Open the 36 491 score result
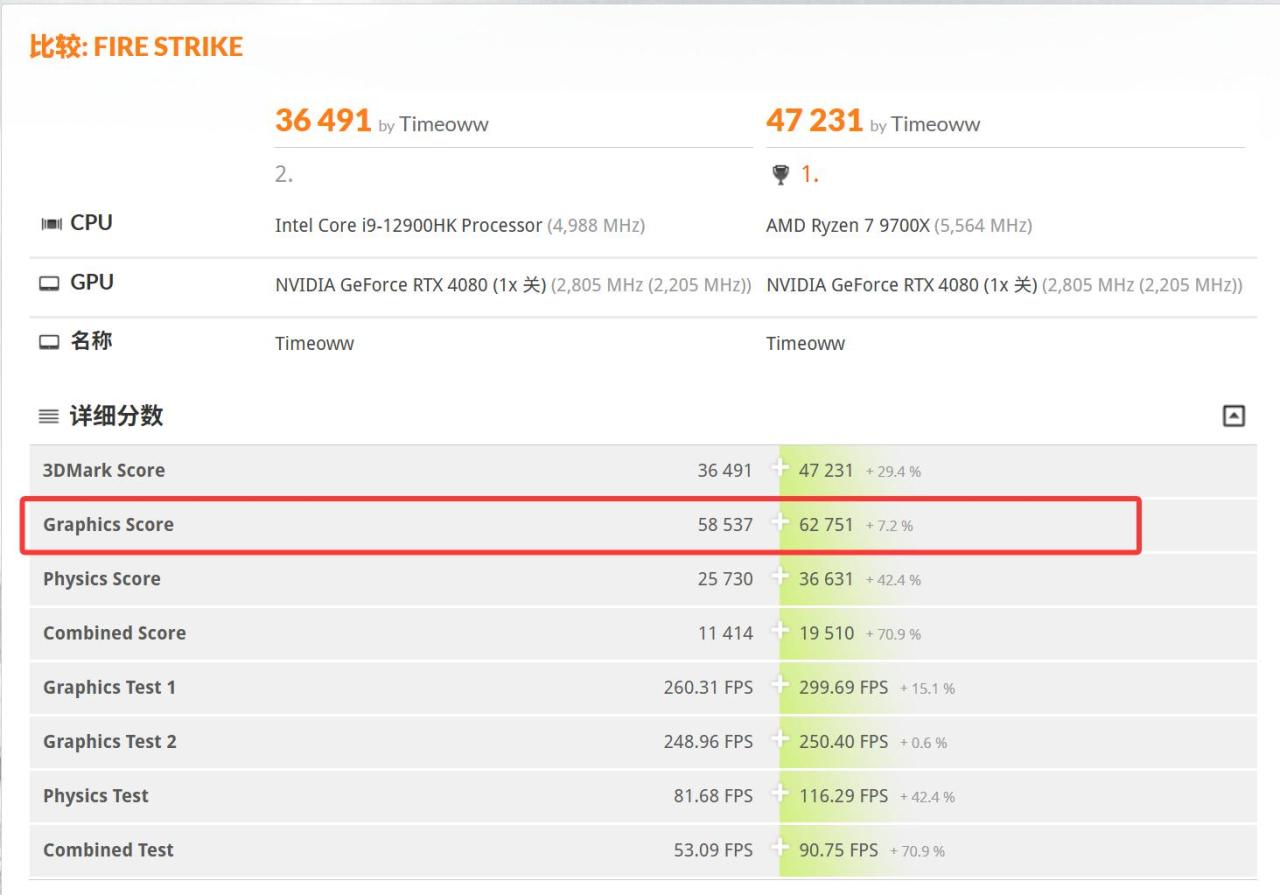 323,121
